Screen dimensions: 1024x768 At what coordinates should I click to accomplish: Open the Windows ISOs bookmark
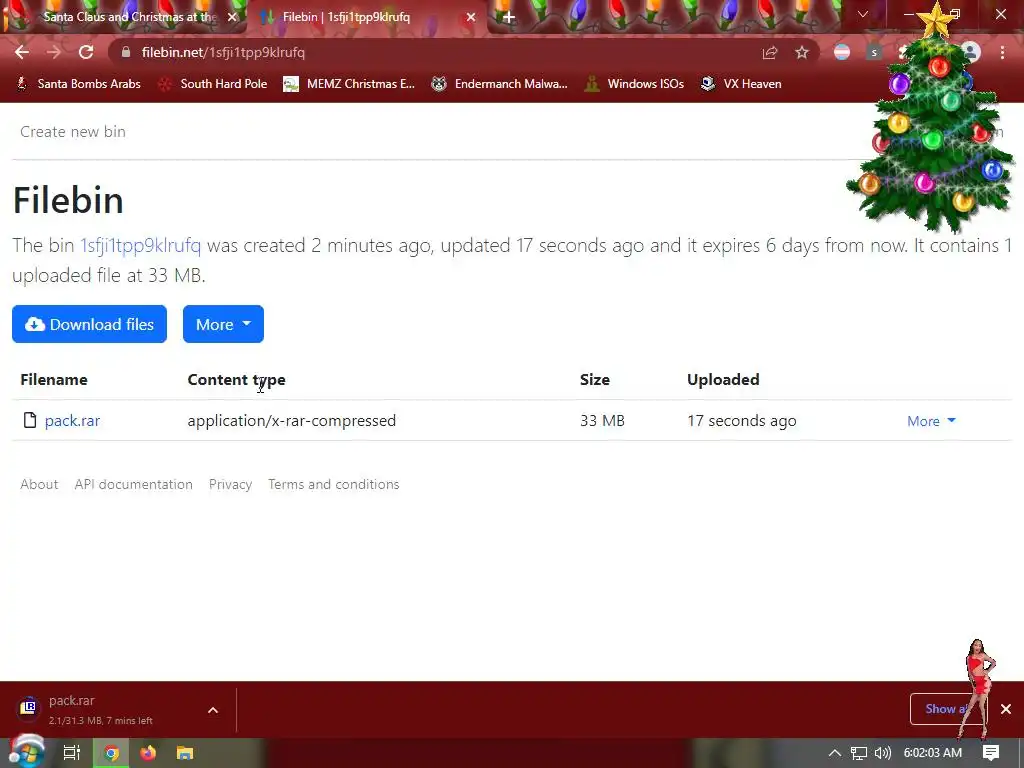[635, 84]
